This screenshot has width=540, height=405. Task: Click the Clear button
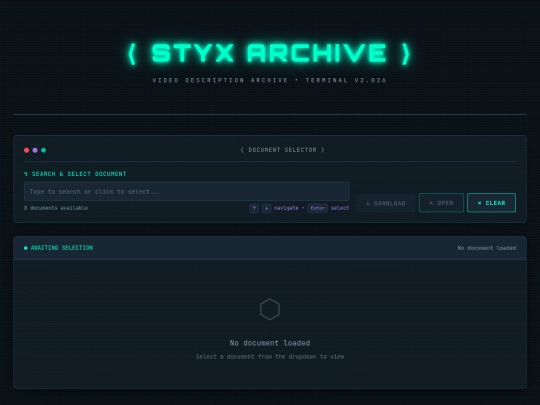491,203
